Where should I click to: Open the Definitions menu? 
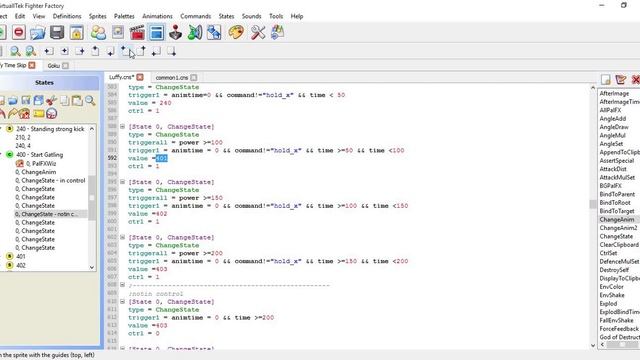click(67, 16)
